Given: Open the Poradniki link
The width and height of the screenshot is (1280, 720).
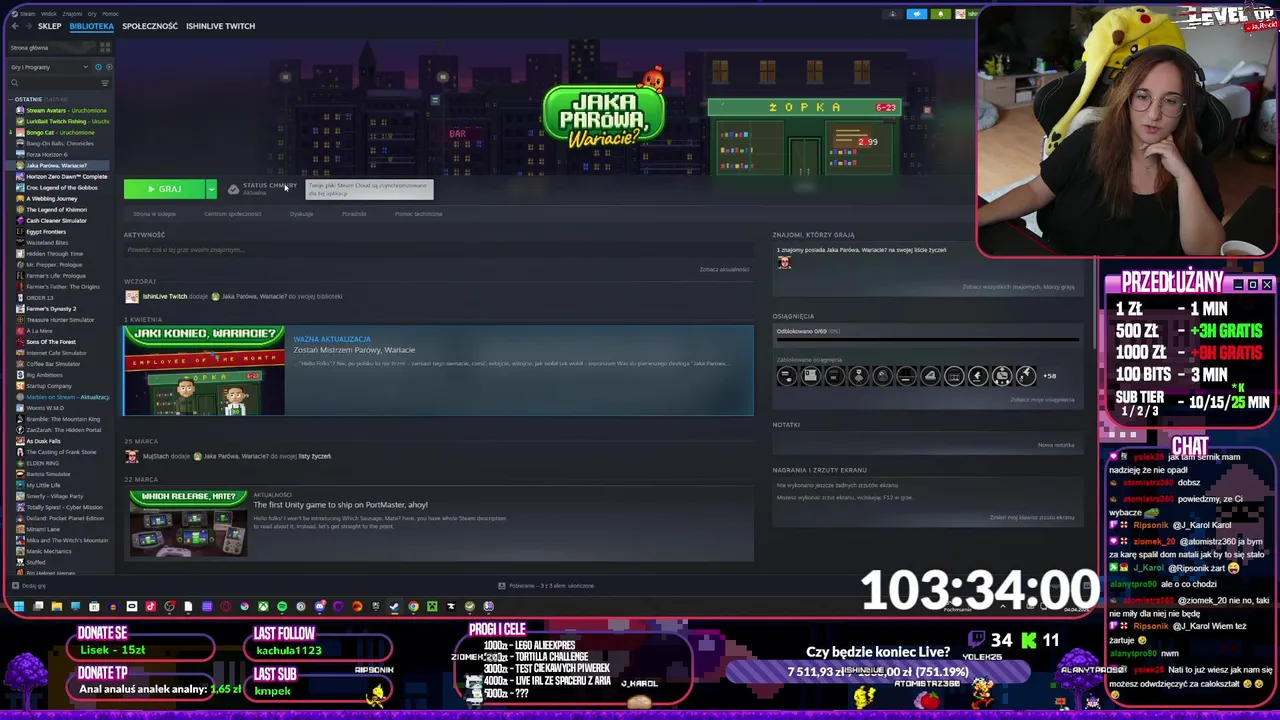Looking at the screenshot, I should (354, 214).
